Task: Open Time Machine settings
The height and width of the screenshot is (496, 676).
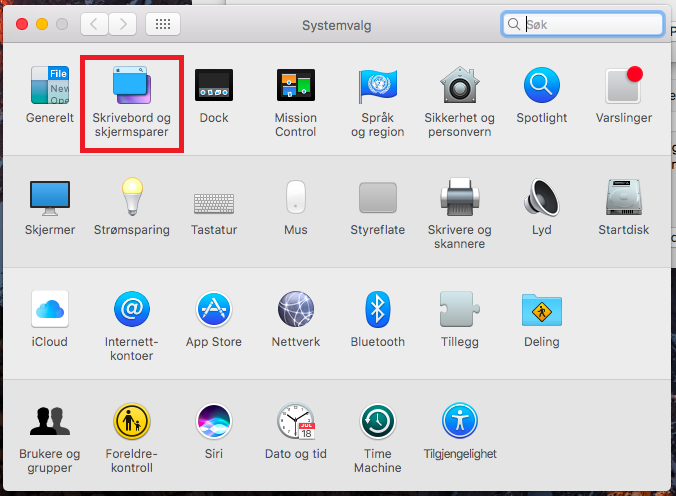Action: pos(378,423)
